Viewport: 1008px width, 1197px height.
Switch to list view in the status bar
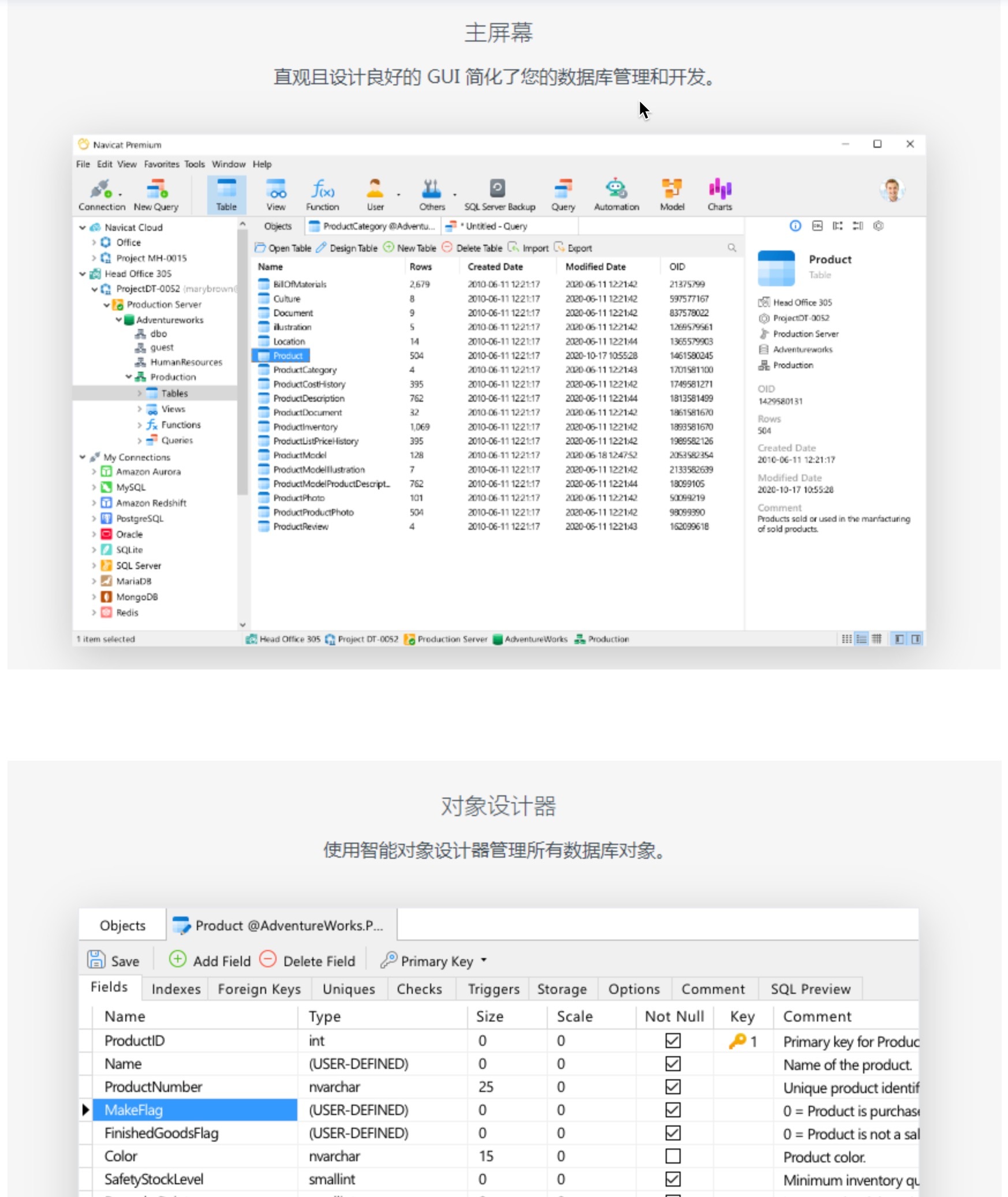(x=846, y=638)
